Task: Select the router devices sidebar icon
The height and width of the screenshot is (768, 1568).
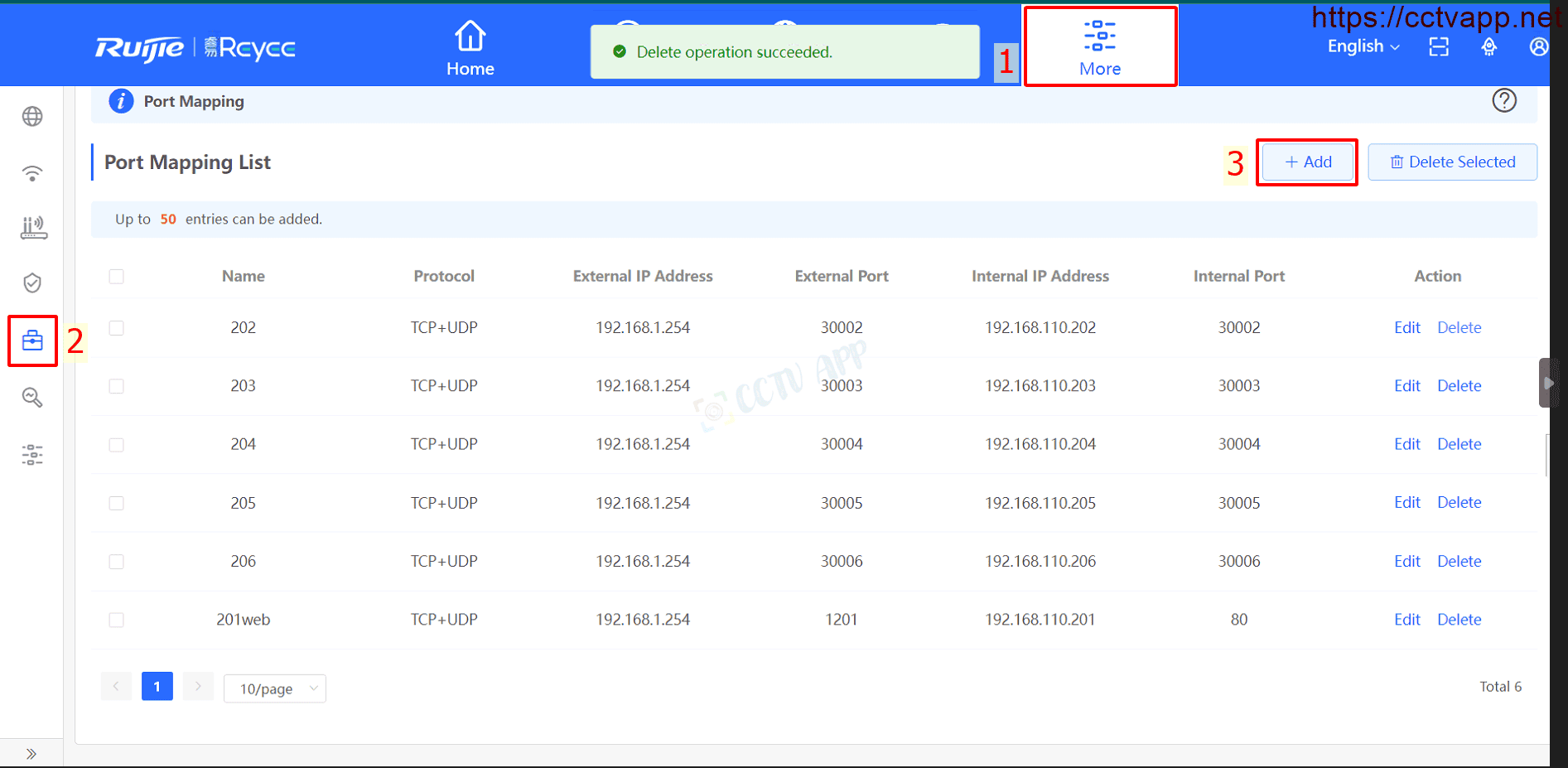Action: (x=33, y=228)
